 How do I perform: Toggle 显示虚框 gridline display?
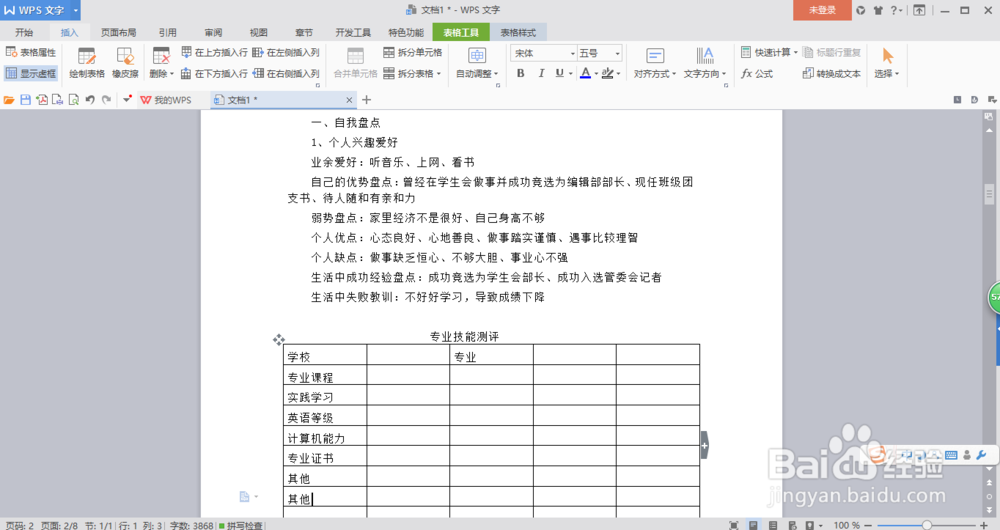coord(31,73)
